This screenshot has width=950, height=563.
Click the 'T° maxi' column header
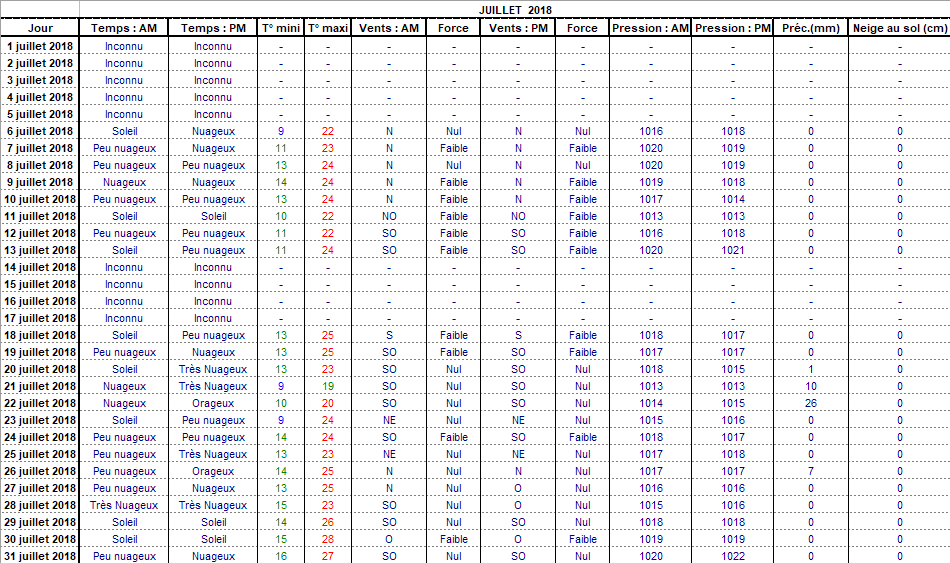pyautogui.click(x=328, y=28)
